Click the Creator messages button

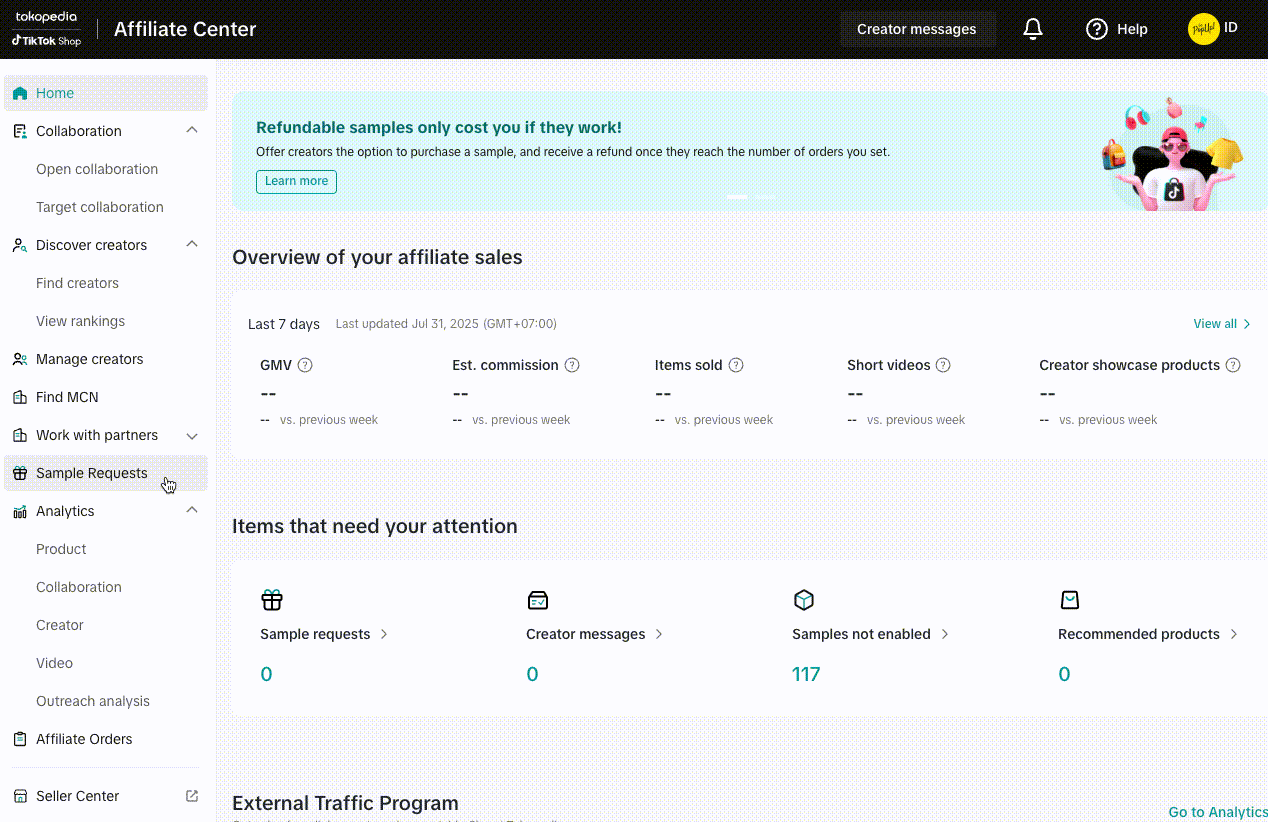[916, 29]
